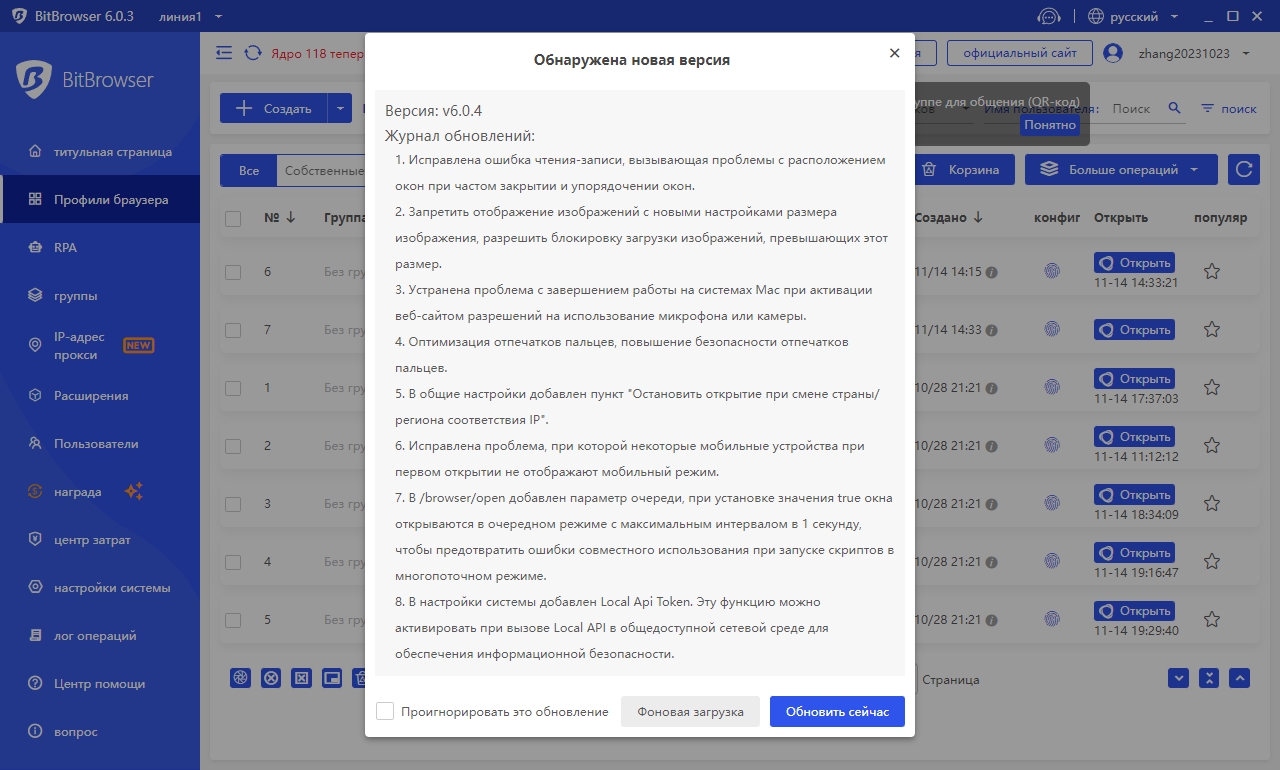Click the chevron-down button at bottom right
Screen dimensions: 1280x770
coord(1179,678)
